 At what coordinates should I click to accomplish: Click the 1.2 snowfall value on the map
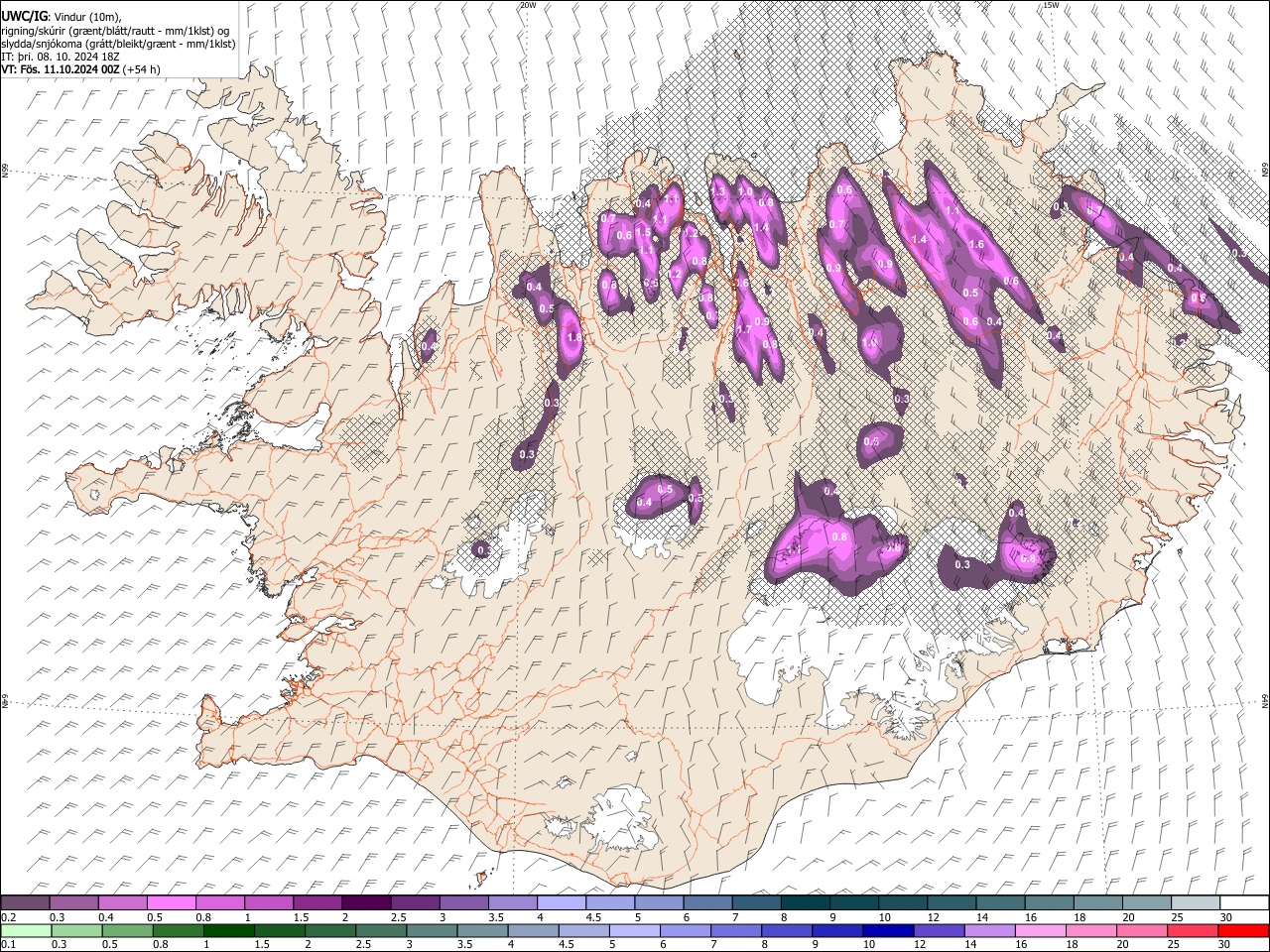pos(676,274)
